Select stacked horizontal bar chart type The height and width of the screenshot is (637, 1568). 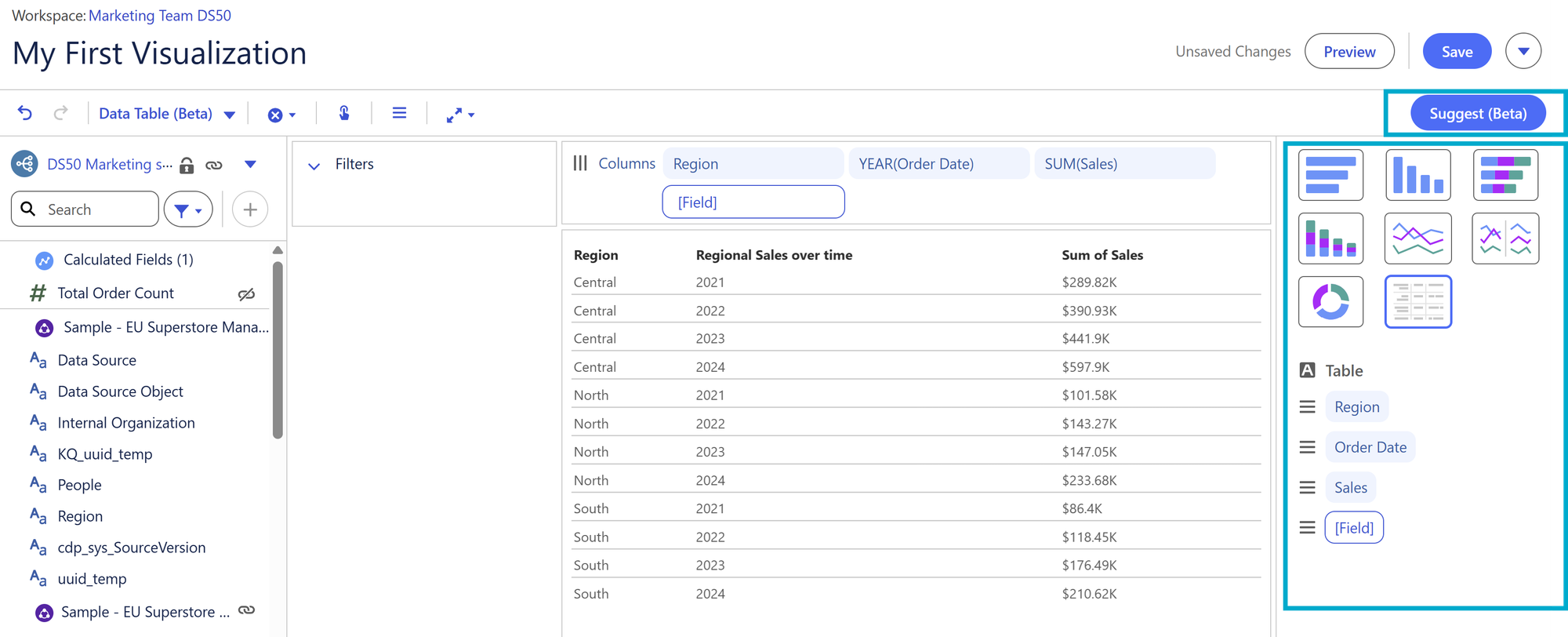(x=1505, y=175)
